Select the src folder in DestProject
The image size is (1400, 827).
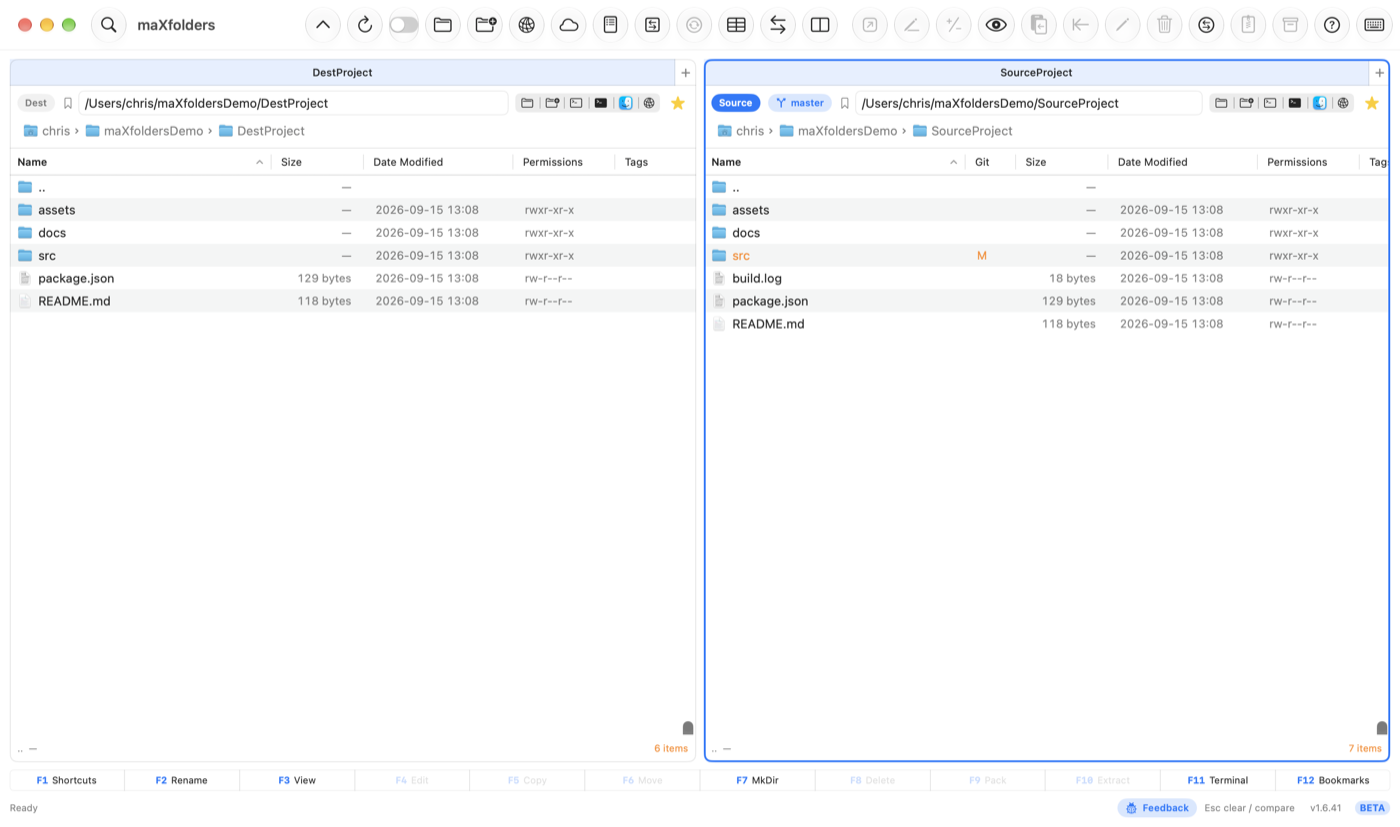pos(353,256)
